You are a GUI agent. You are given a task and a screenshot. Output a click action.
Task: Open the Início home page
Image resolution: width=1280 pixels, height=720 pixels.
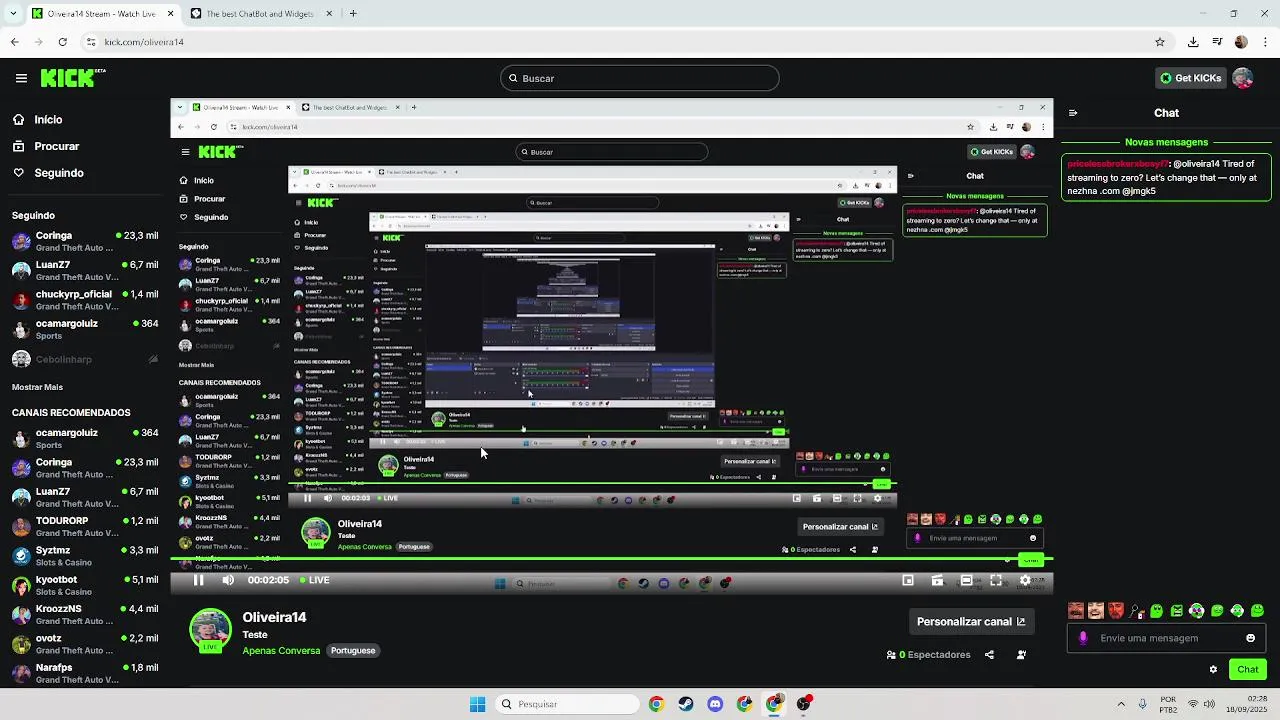pyautogui.click(x=37, y=119)
